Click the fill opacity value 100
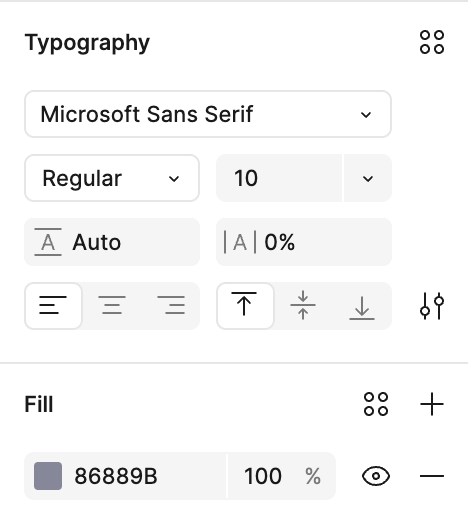468x514 pixels. [263, 476]
